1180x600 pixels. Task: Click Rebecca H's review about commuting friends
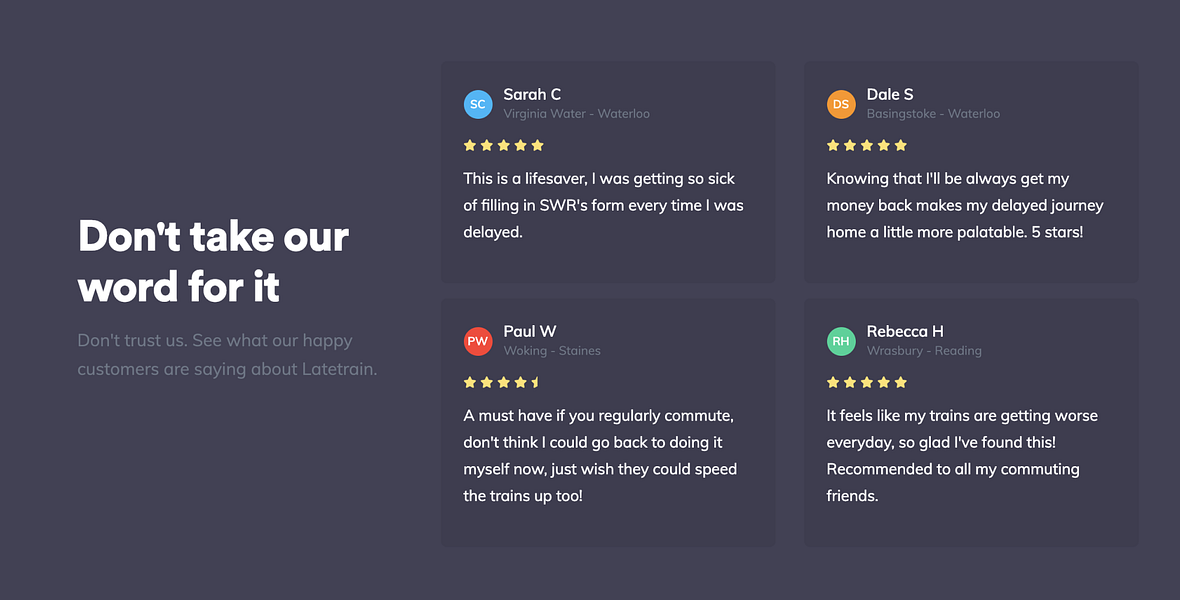962,455
